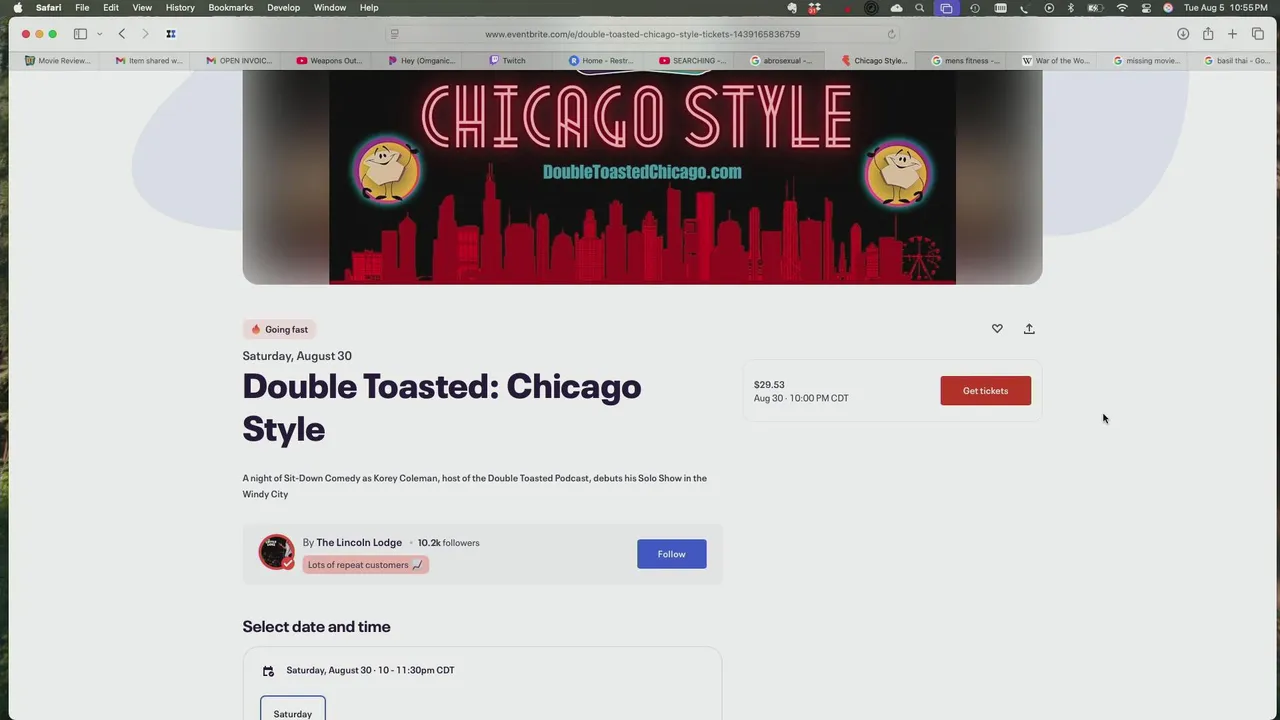Switch to the Twitch tab
Viewport: 1280px width, 720px height.
pyautogui.click(x=507, y=61)
